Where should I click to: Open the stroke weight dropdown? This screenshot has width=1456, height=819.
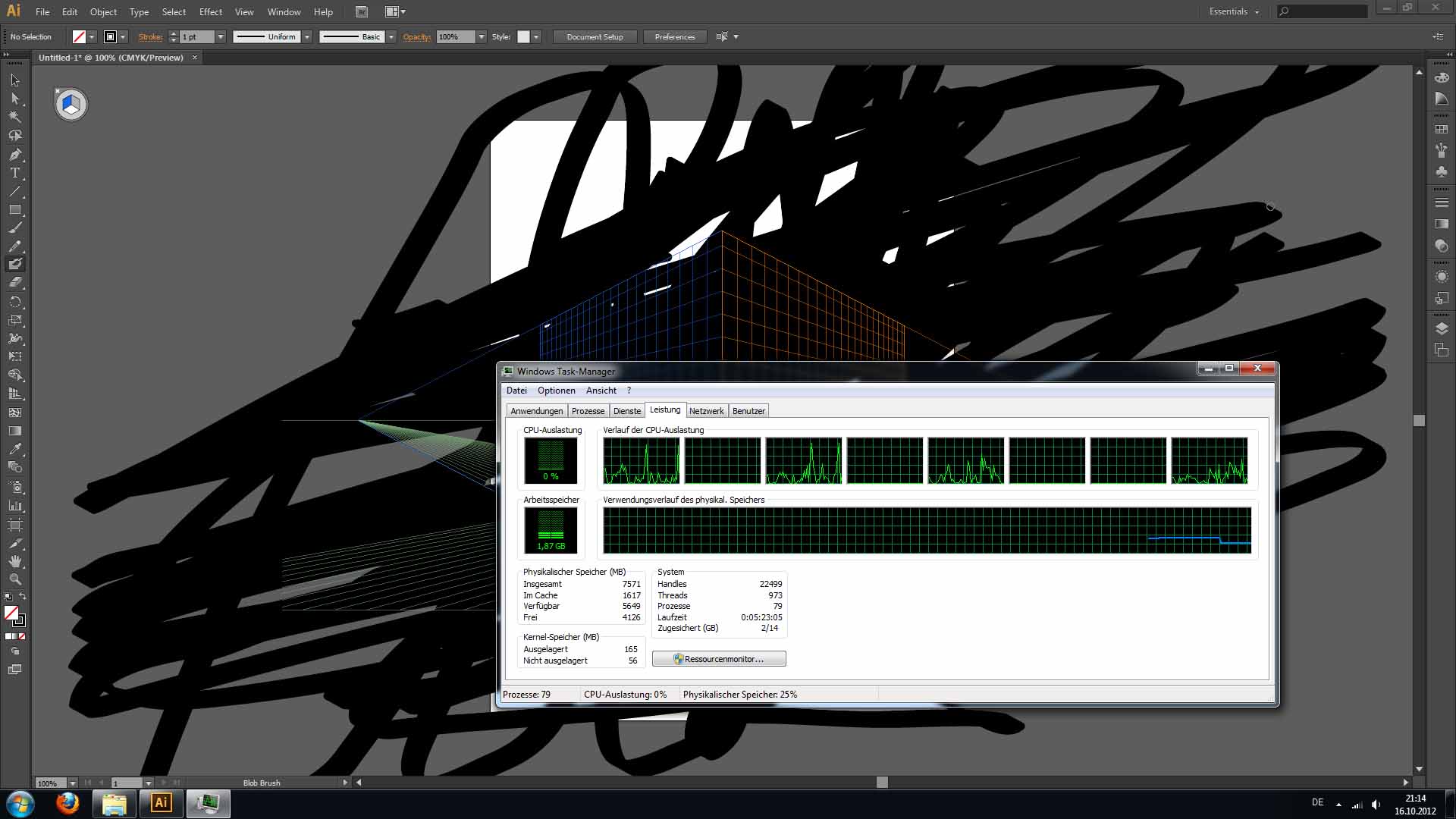click(221, 36)
